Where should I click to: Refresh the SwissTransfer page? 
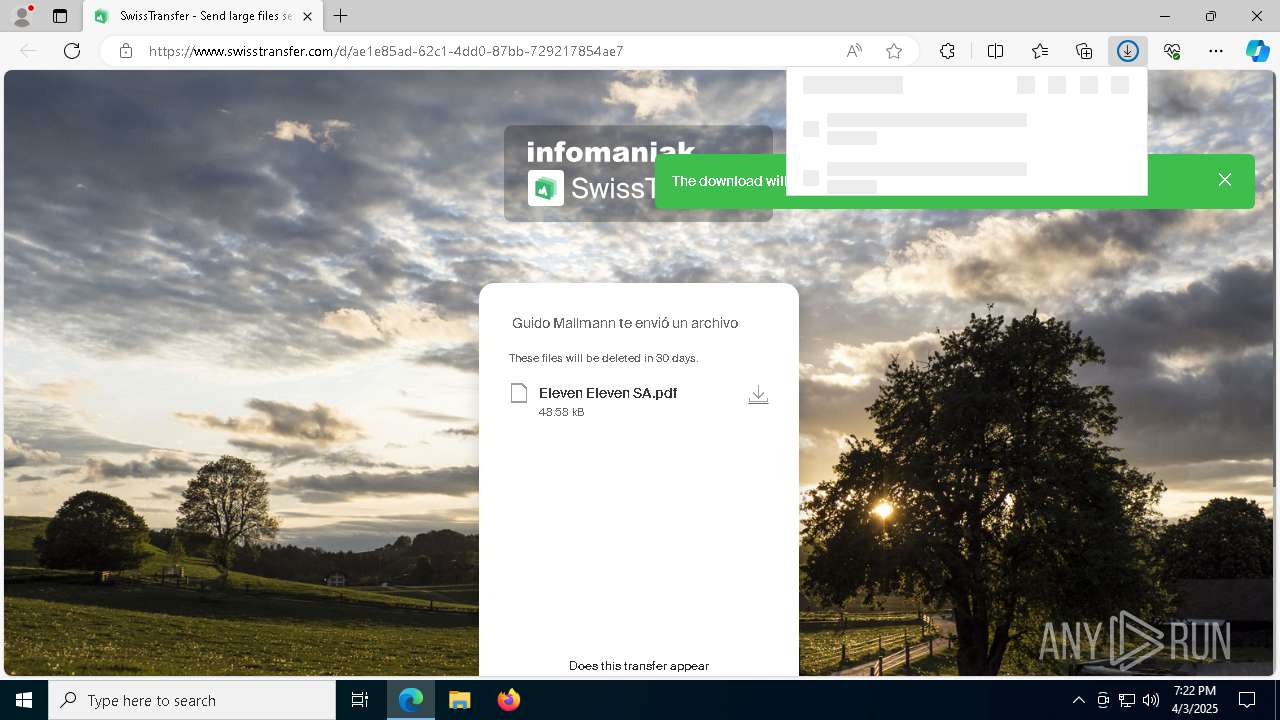pyautogui.click(x=72, y=51)
